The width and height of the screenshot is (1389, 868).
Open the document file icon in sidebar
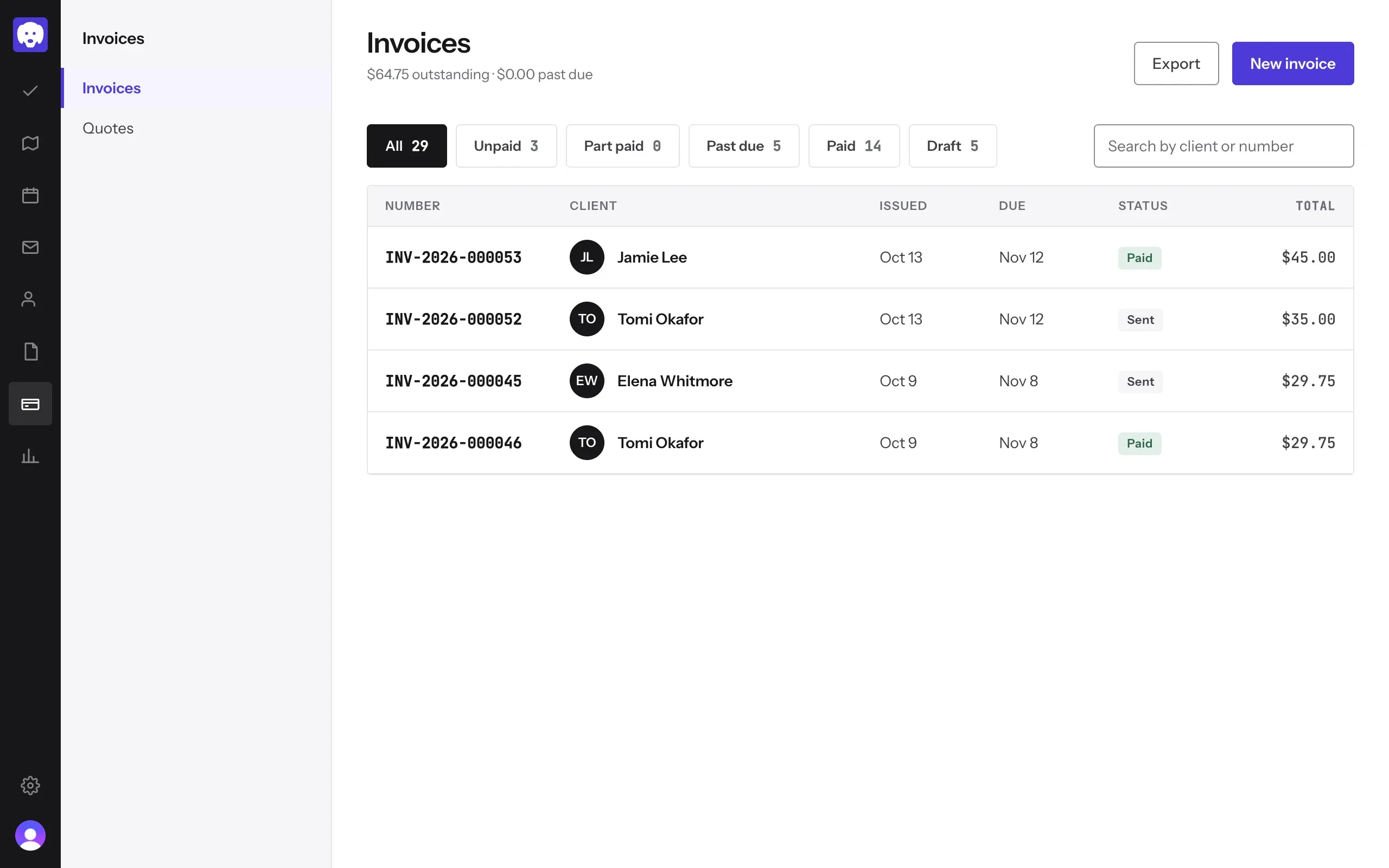pyautogui.click(x=30, y=352)
